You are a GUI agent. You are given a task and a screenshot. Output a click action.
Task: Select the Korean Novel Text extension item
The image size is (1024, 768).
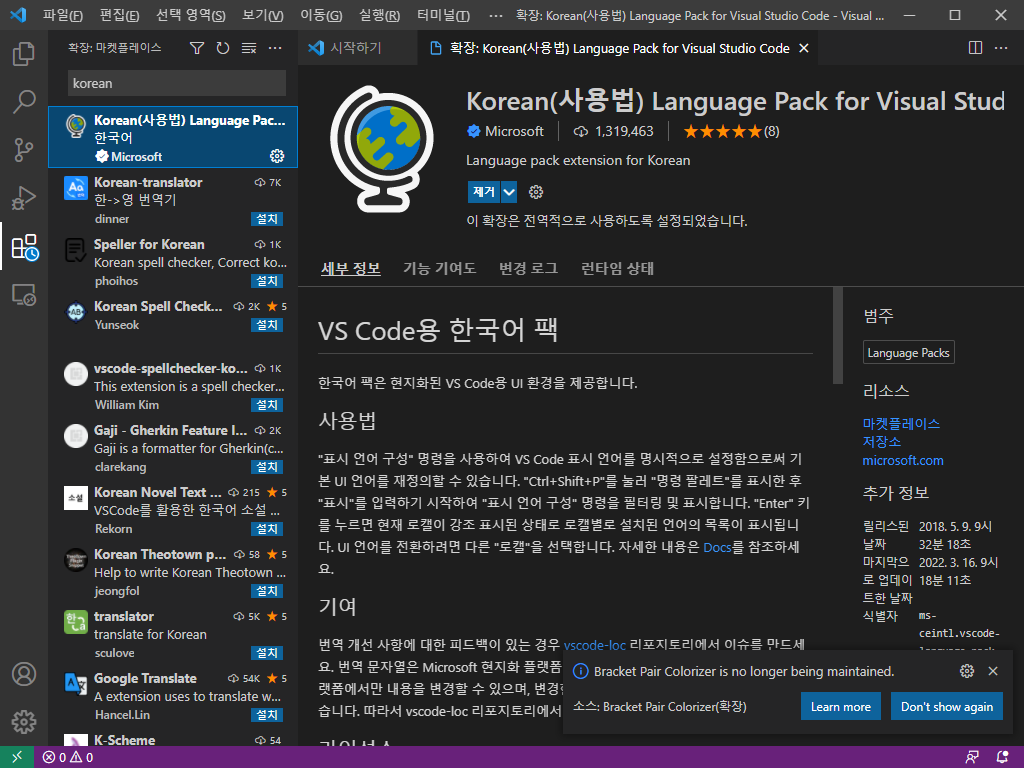click(173, 510)
